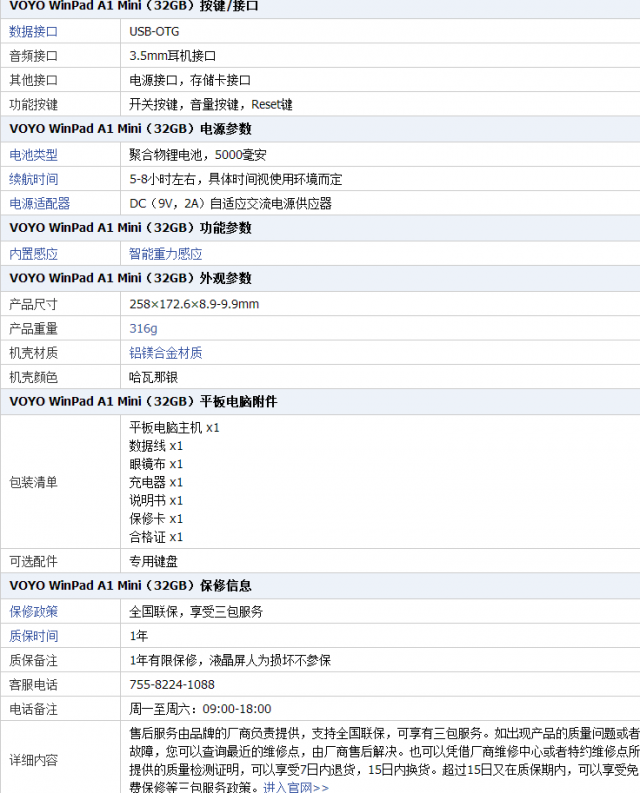Viewport: 640px width, 794px height.
Task: Click the 316g weight link
Action: (x=143, y=329)
